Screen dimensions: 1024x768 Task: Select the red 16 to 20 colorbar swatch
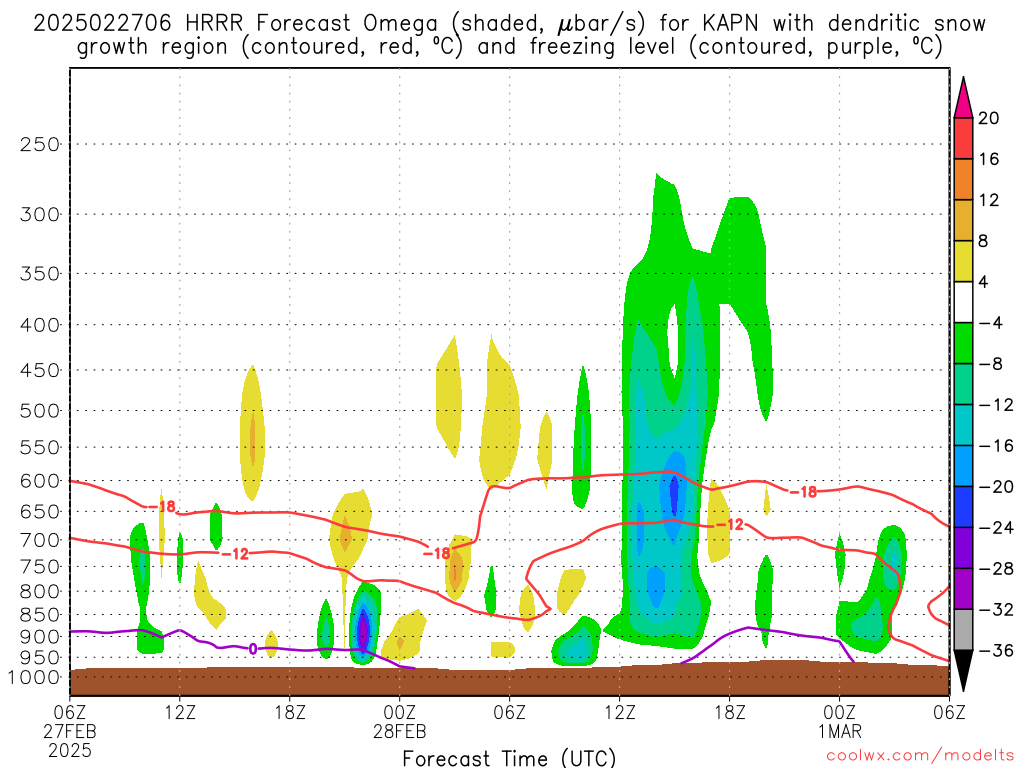[x=963, y=138]
